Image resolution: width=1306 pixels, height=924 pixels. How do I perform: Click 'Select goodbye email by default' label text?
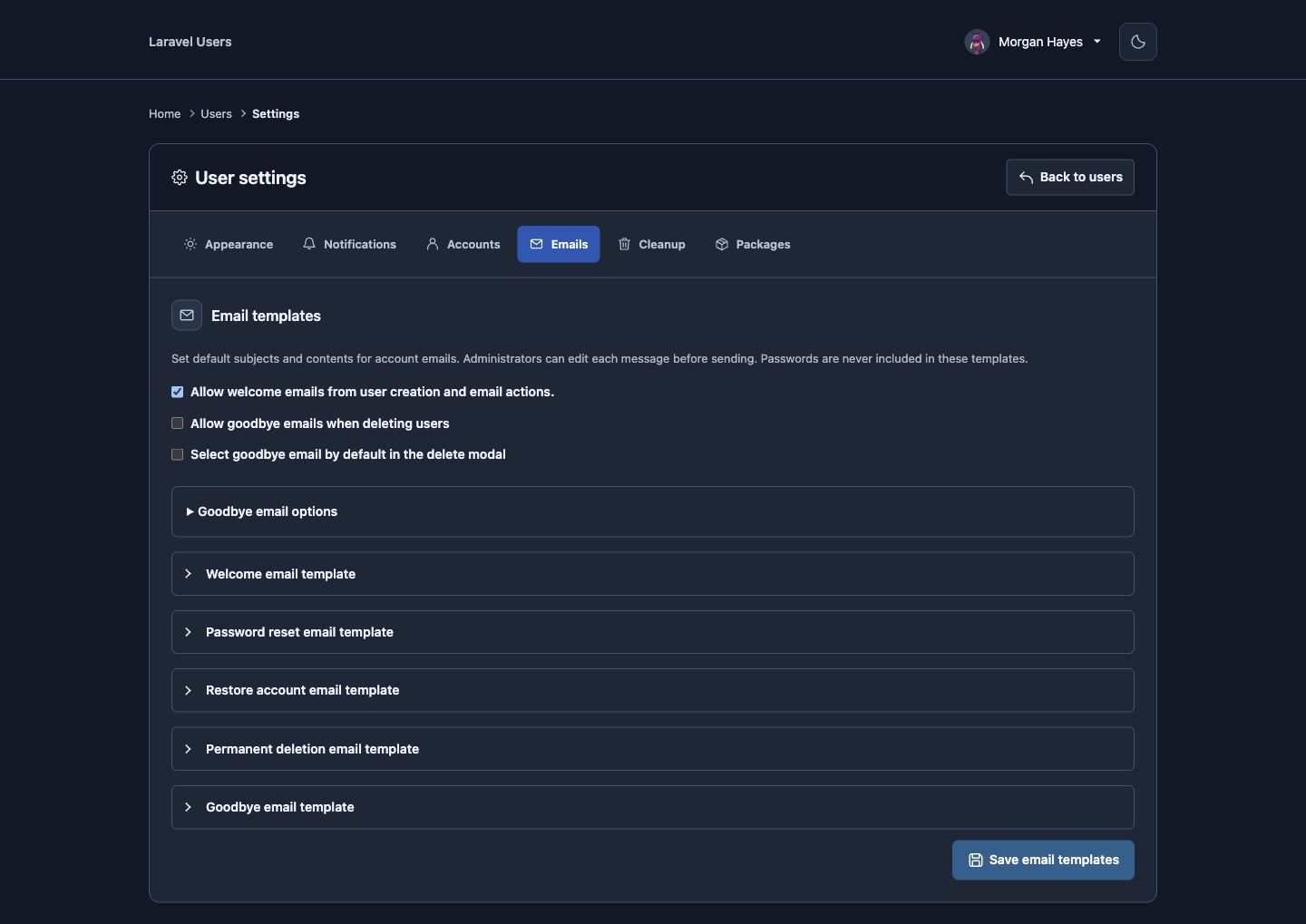click(348, 454)
